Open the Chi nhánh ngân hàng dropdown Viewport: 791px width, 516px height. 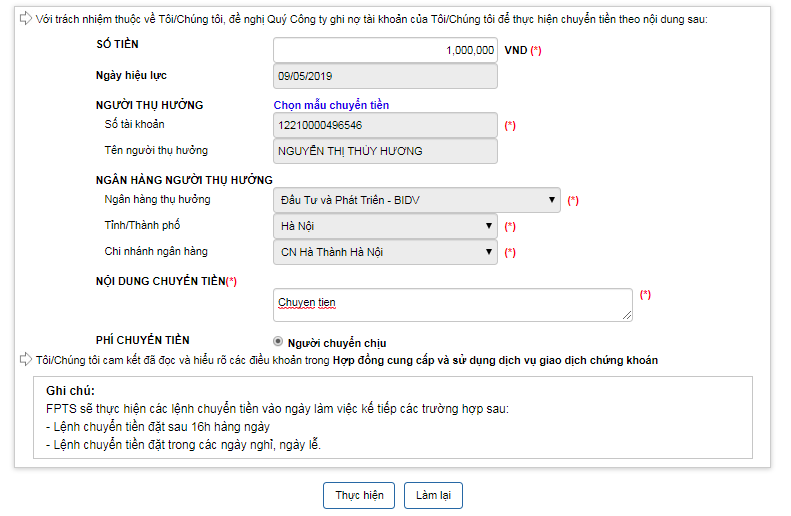point(385,252)
